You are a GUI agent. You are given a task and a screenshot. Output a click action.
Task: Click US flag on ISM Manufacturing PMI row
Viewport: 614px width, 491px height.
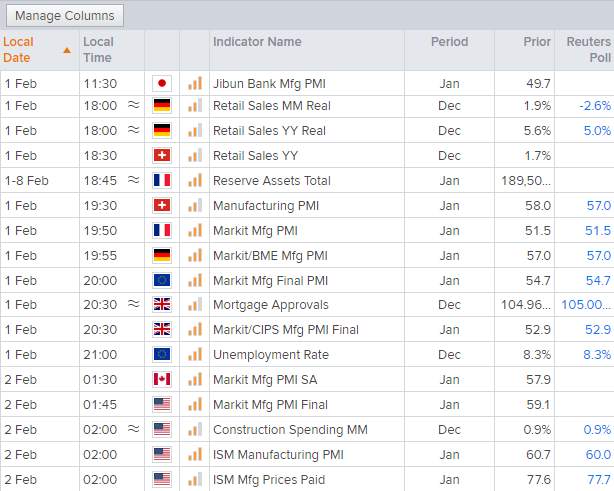(x=162, y=455)
